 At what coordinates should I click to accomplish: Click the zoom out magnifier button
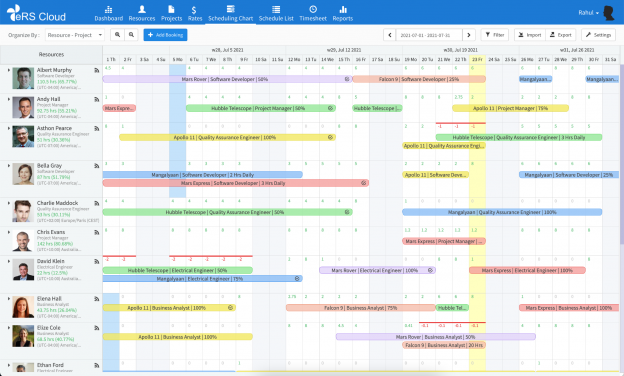[x=131, y=35]
